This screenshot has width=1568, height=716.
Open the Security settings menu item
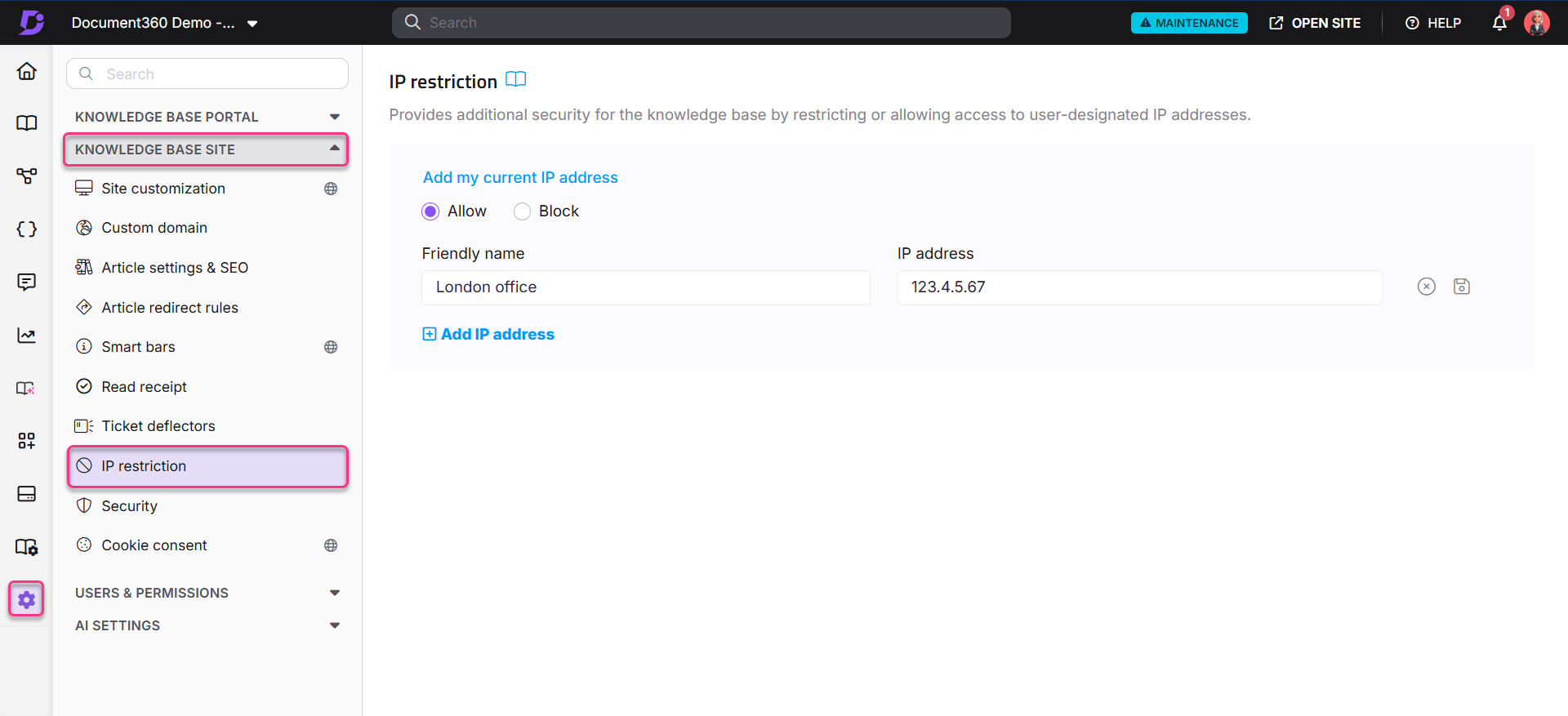click(129, 506)
